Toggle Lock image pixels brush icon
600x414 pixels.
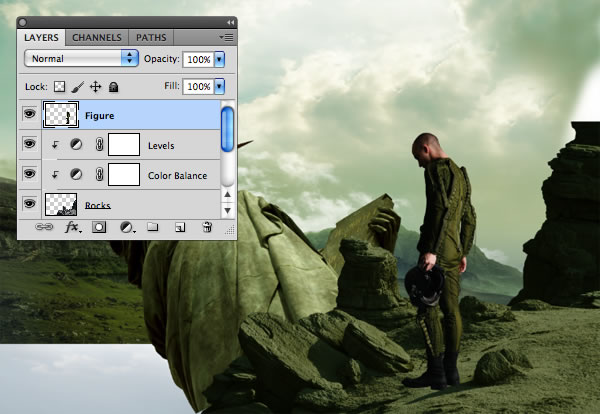(x=77, y=87)
